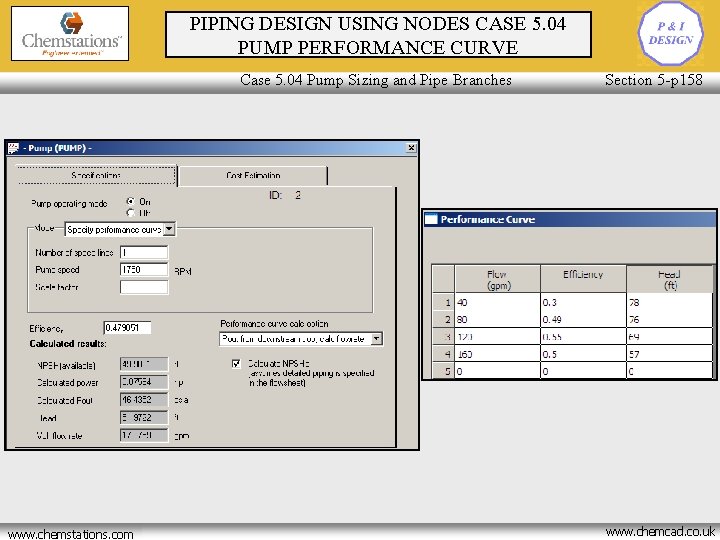Click the Efficiency field 0.479051
This screenshot has height=540, width=720.
click(127, 328)
